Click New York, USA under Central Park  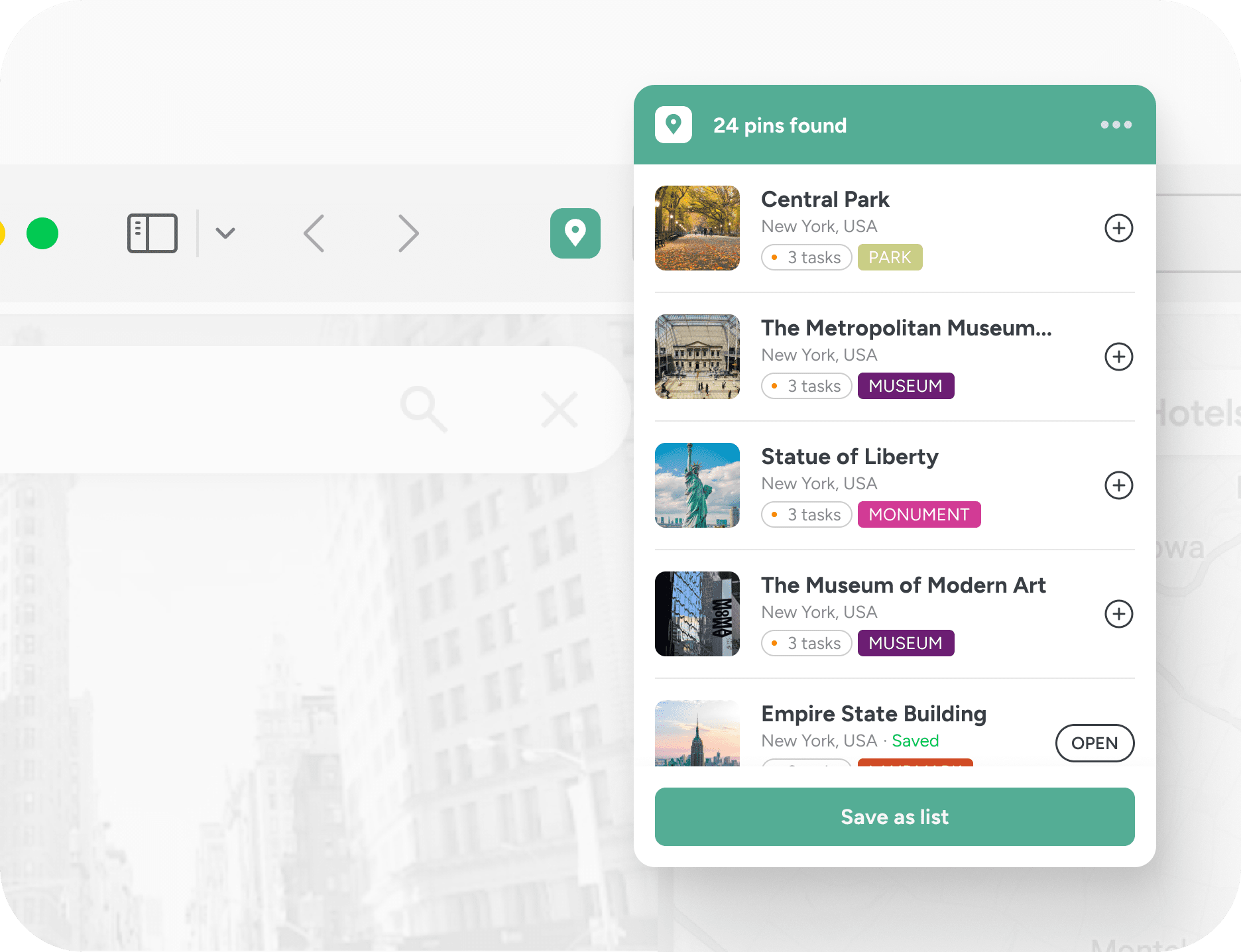click(x=819, y=226)
